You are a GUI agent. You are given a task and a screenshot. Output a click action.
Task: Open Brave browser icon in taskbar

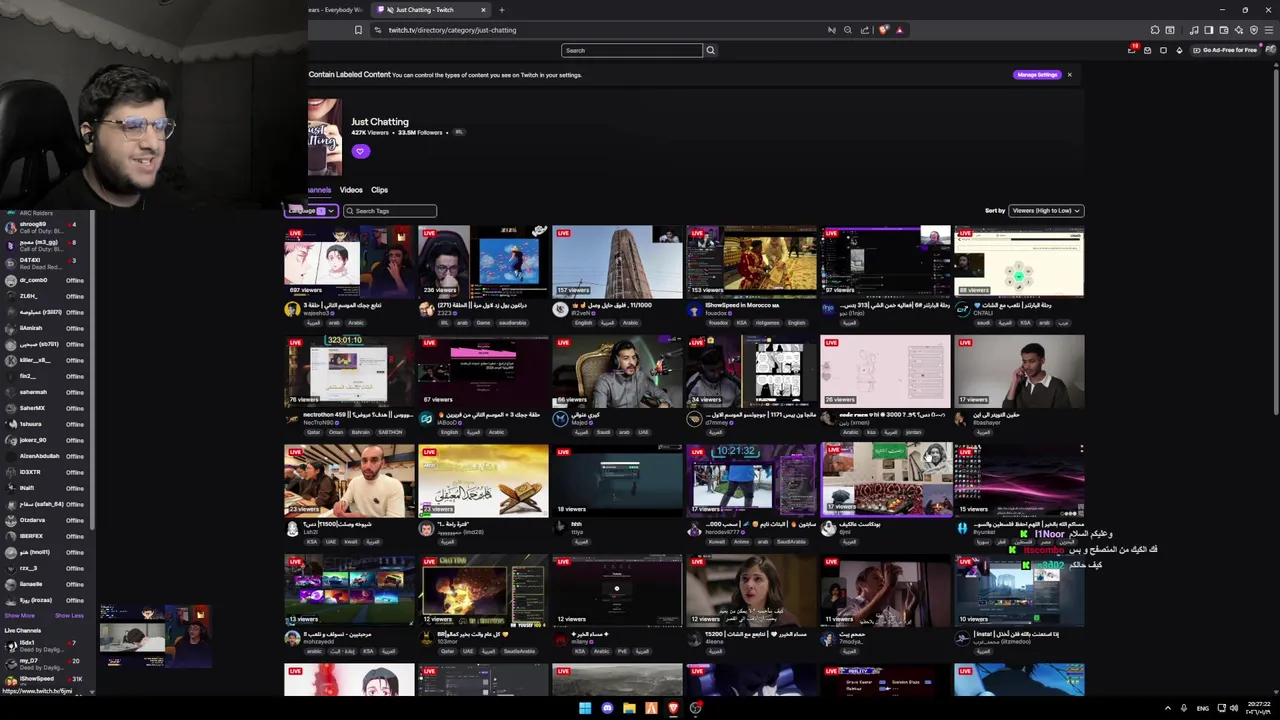coord(673,708)
